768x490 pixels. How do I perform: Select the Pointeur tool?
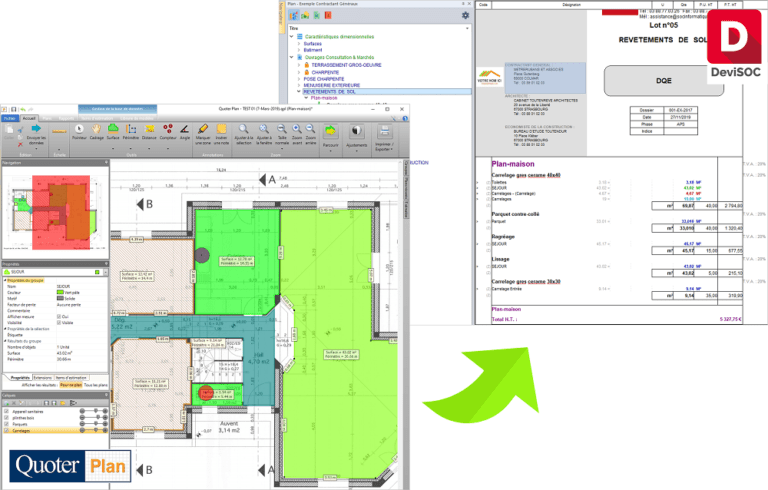pos(79,131)
